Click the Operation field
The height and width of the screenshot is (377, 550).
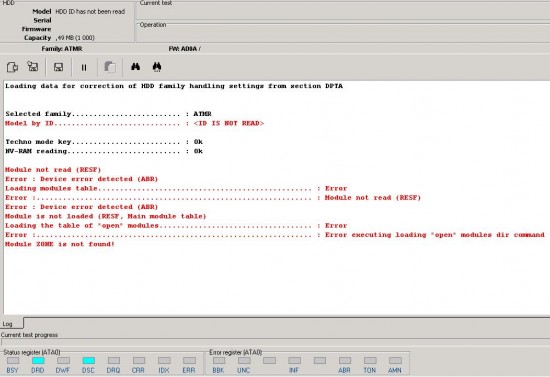coord(344,34)
